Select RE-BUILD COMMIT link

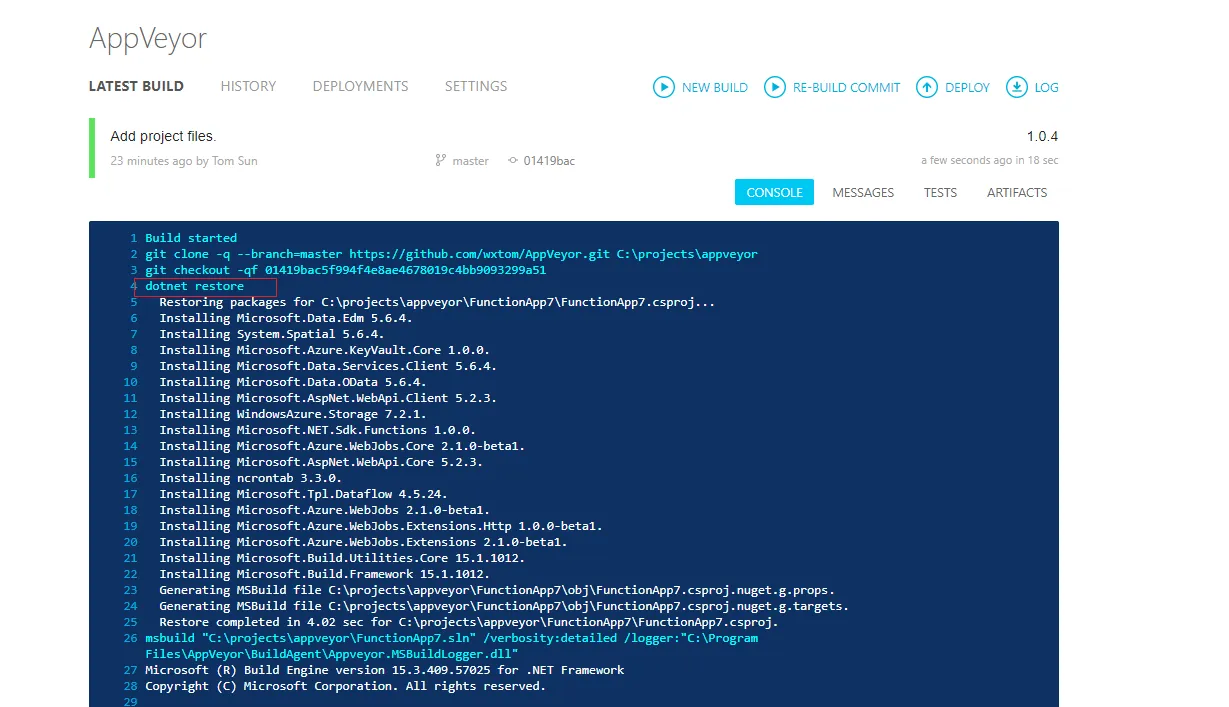click(847, 87)
